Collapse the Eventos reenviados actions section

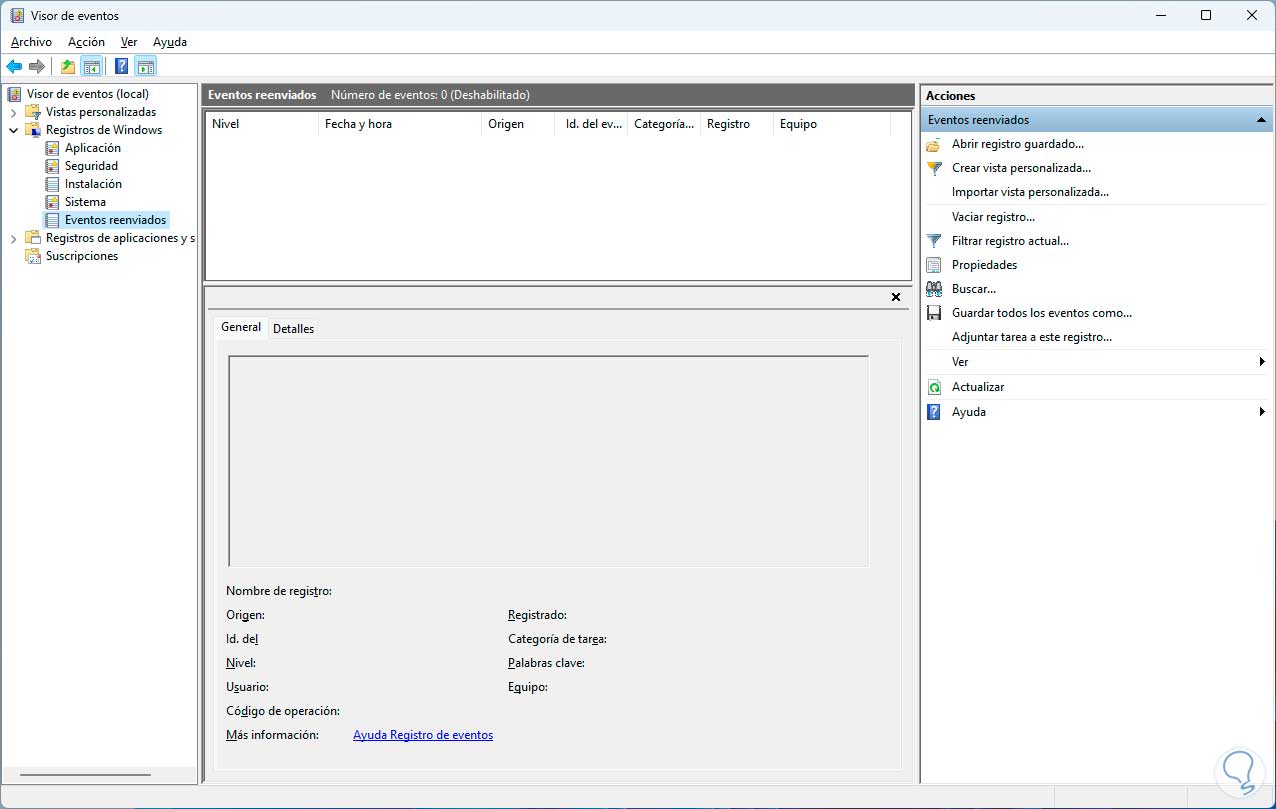coord(1262,120)
